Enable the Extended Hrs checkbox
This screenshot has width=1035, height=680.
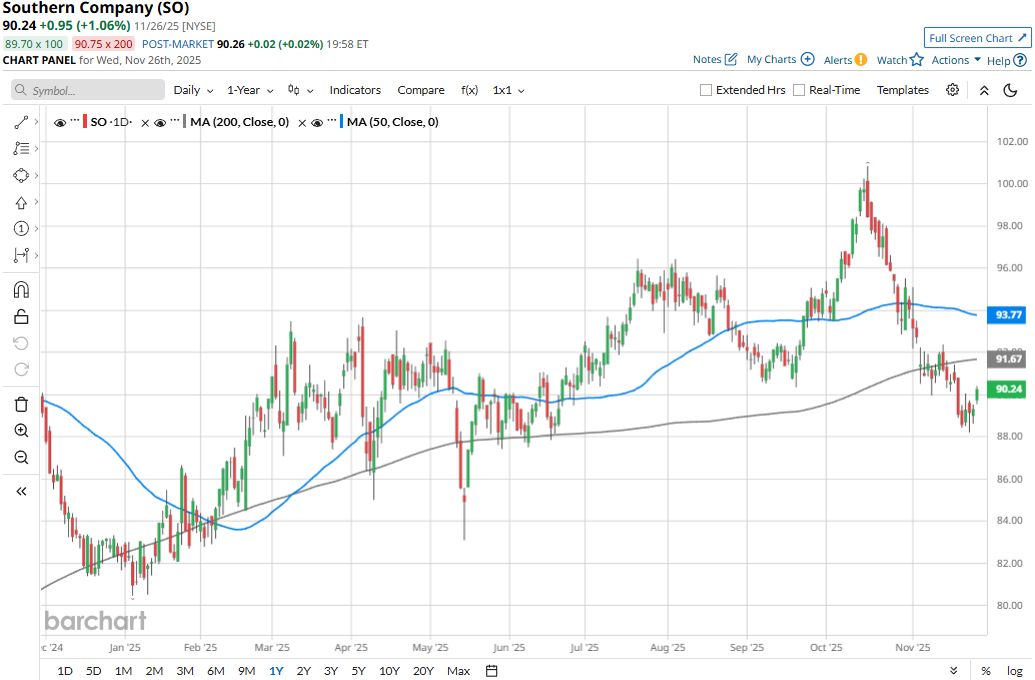(706, 90)
